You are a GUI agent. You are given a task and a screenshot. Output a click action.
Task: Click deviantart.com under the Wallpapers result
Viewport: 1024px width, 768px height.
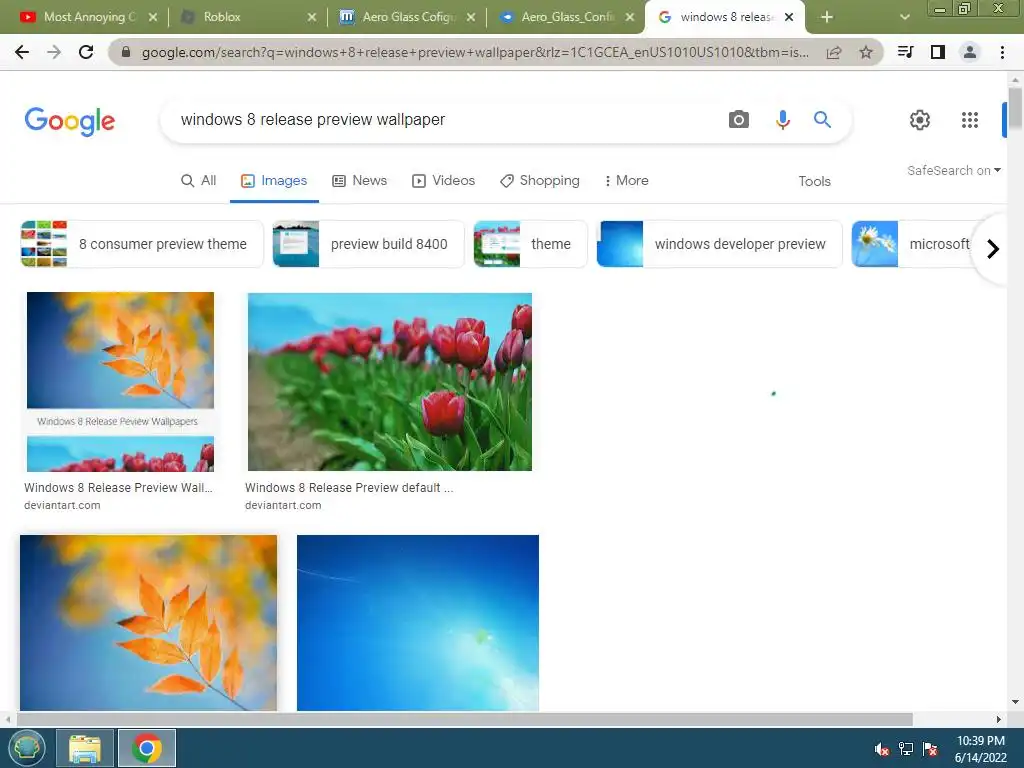click(62, 505)
